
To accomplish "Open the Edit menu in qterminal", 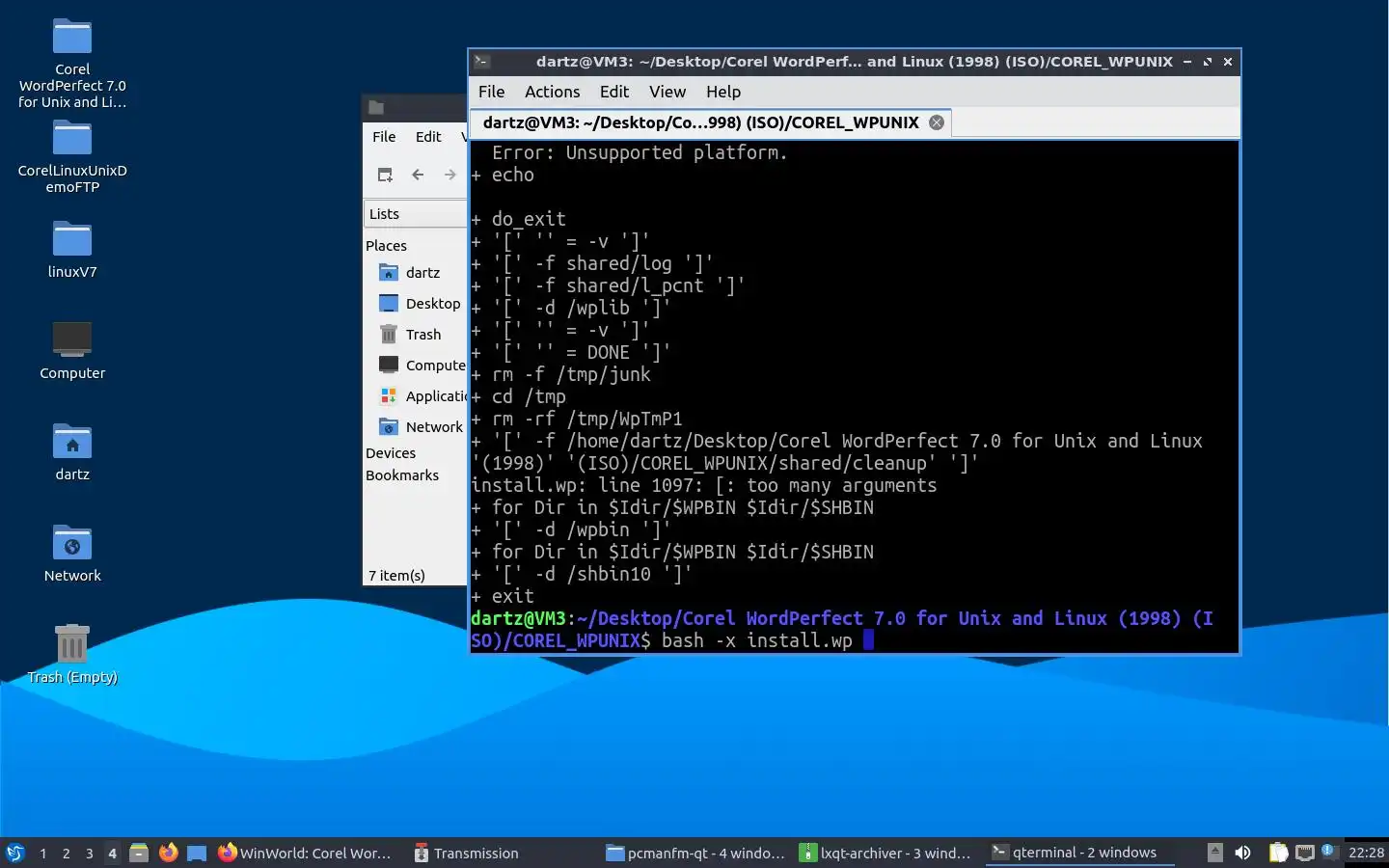I will coord(613,92).
